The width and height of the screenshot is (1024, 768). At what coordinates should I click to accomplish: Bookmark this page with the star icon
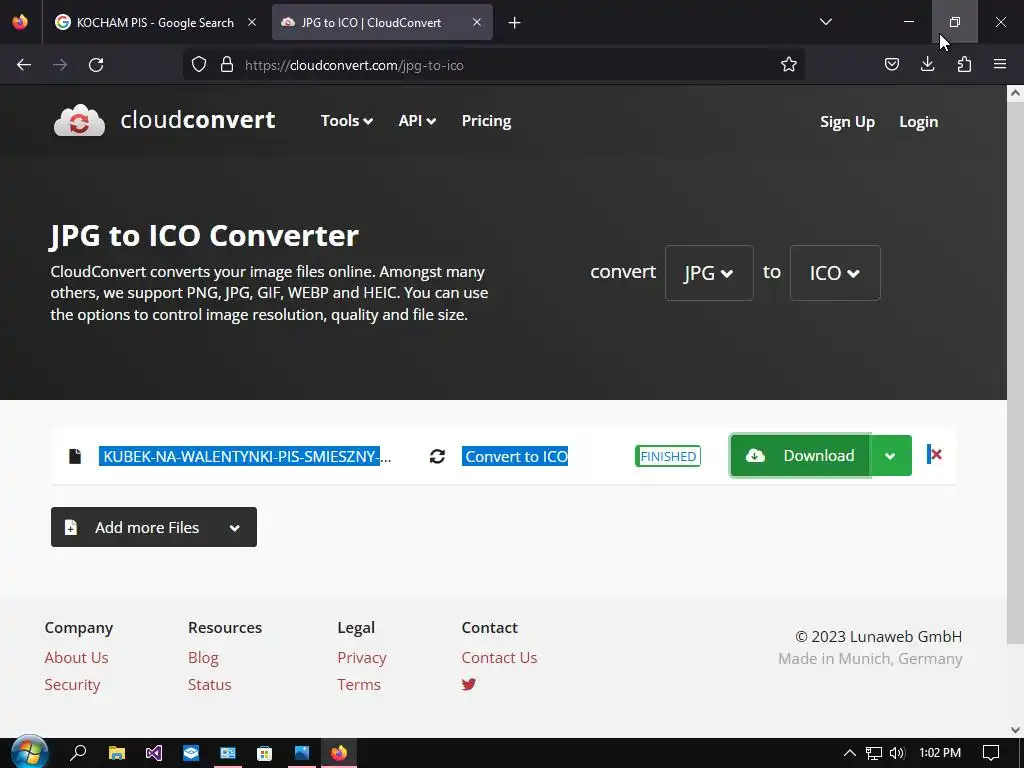coord(789,64)
